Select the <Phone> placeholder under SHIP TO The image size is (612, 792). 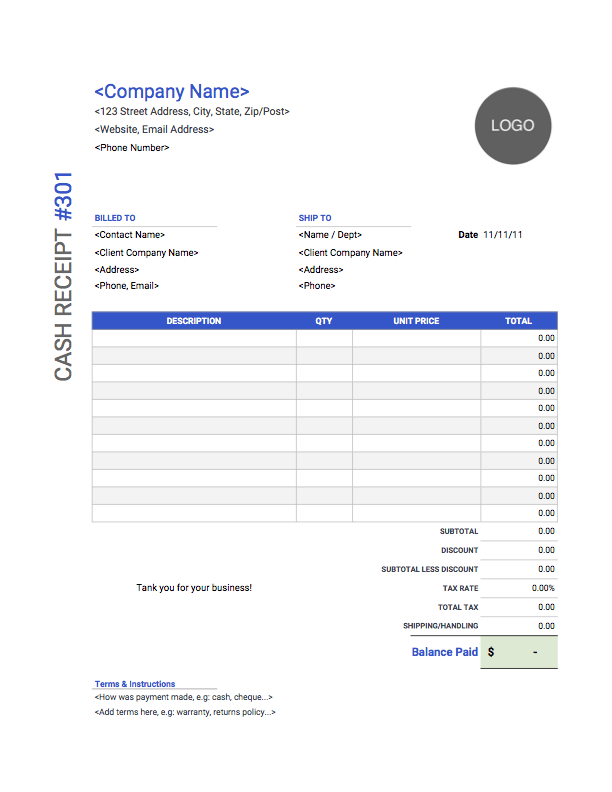pos(317,286)
